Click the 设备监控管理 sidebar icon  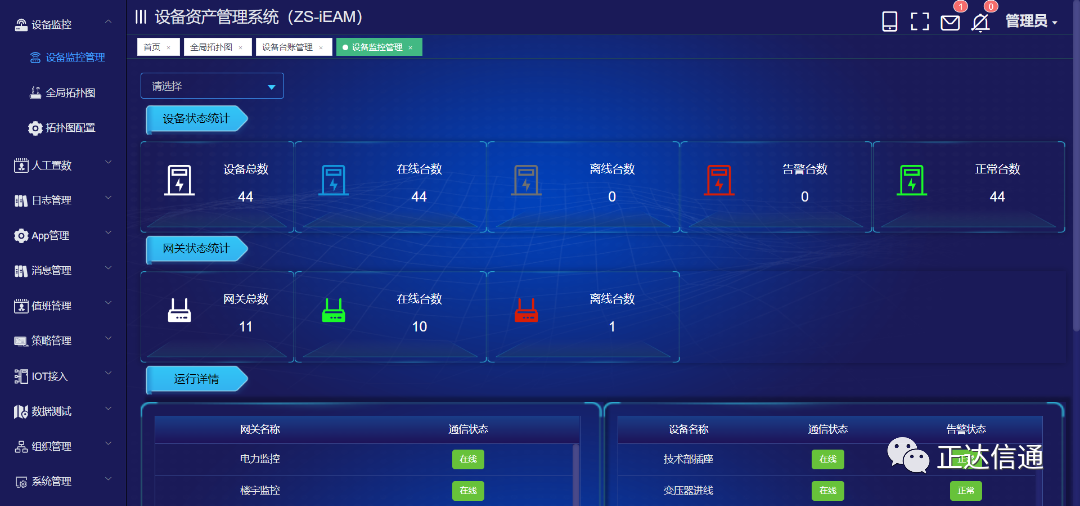[x=35, y=58]
